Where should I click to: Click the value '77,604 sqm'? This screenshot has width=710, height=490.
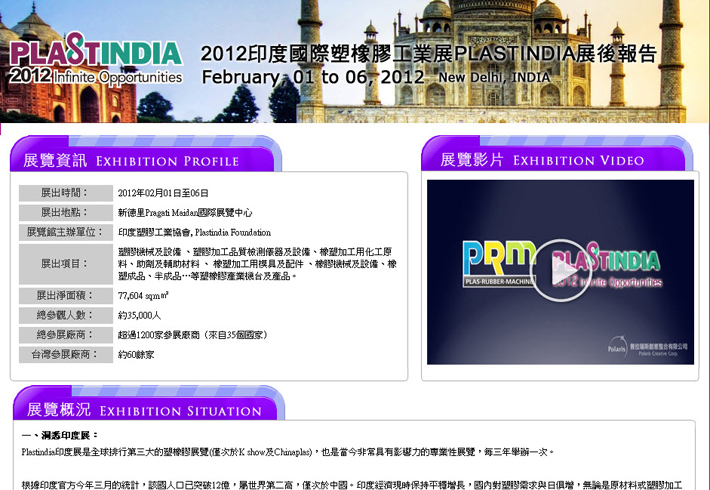pyautogui.click(x=143, y=296)
